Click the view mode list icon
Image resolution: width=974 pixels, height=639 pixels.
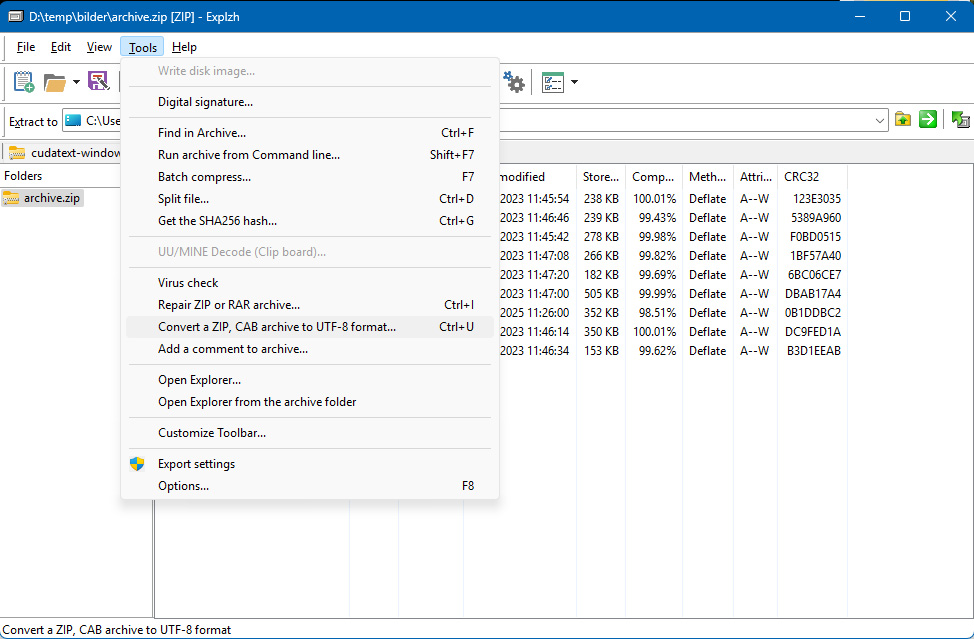coord(552,82)
